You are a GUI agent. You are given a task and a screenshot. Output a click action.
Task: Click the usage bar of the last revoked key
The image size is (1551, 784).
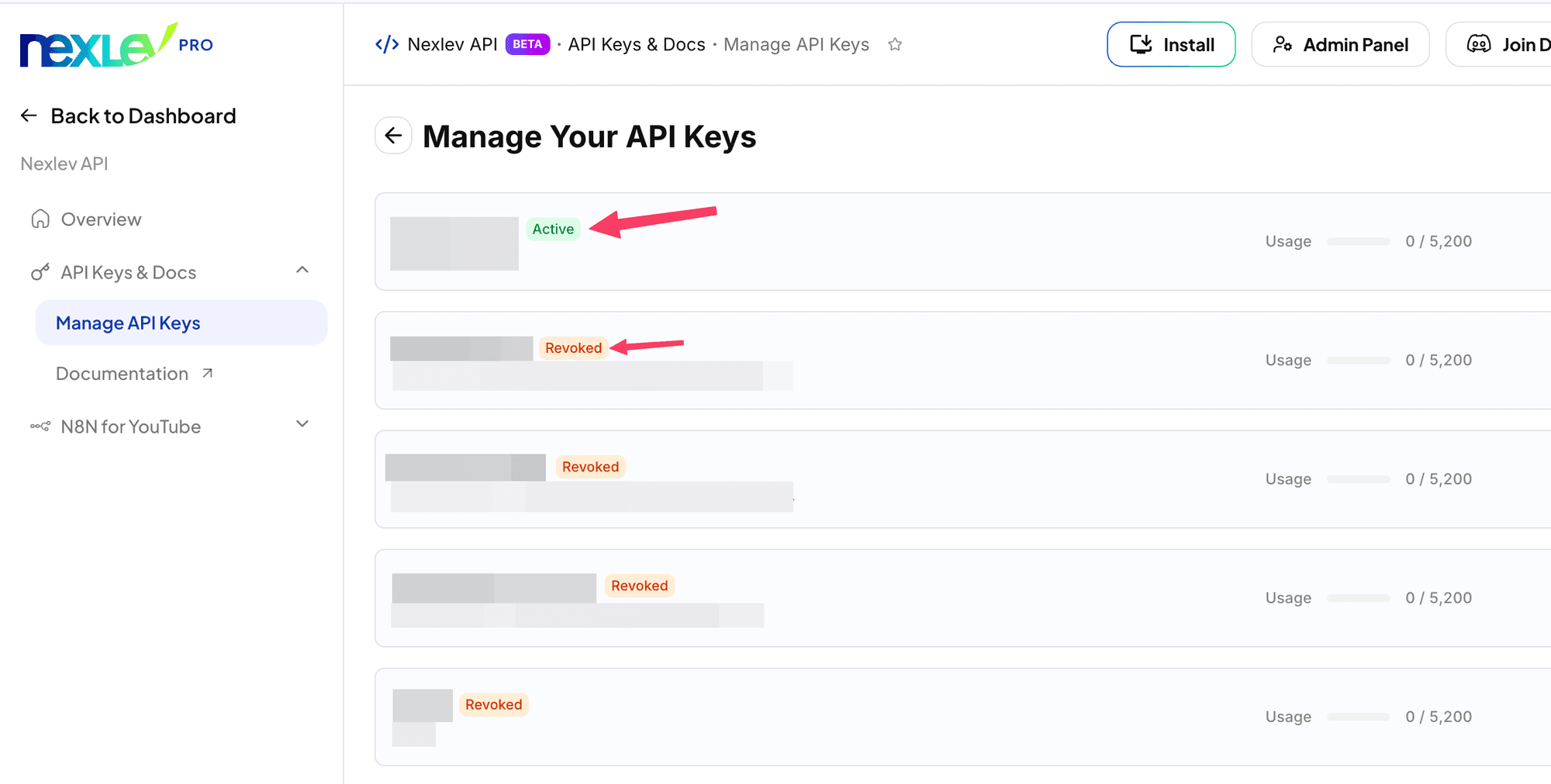coord(1359,717)
